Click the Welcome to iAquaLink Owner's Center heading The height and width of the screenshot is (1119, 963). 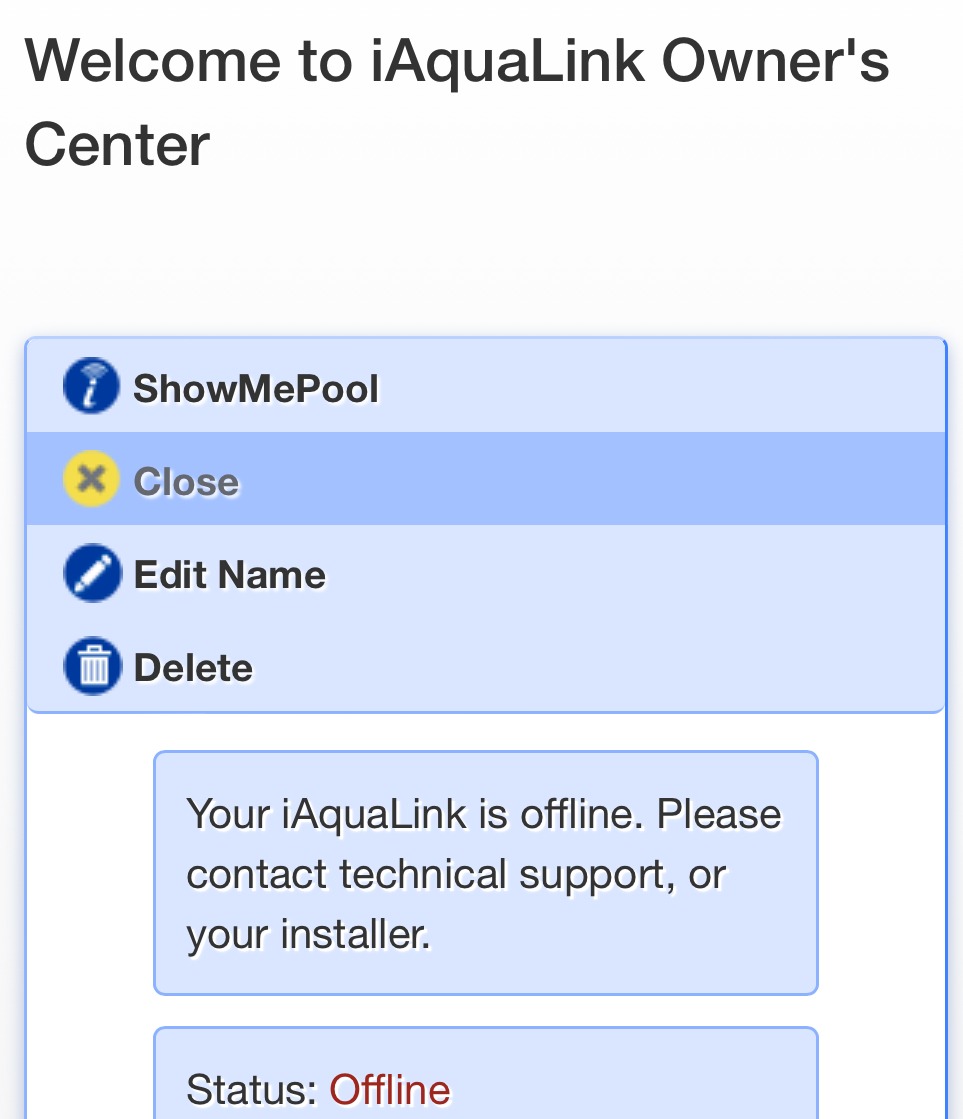[x=457, y=102]
